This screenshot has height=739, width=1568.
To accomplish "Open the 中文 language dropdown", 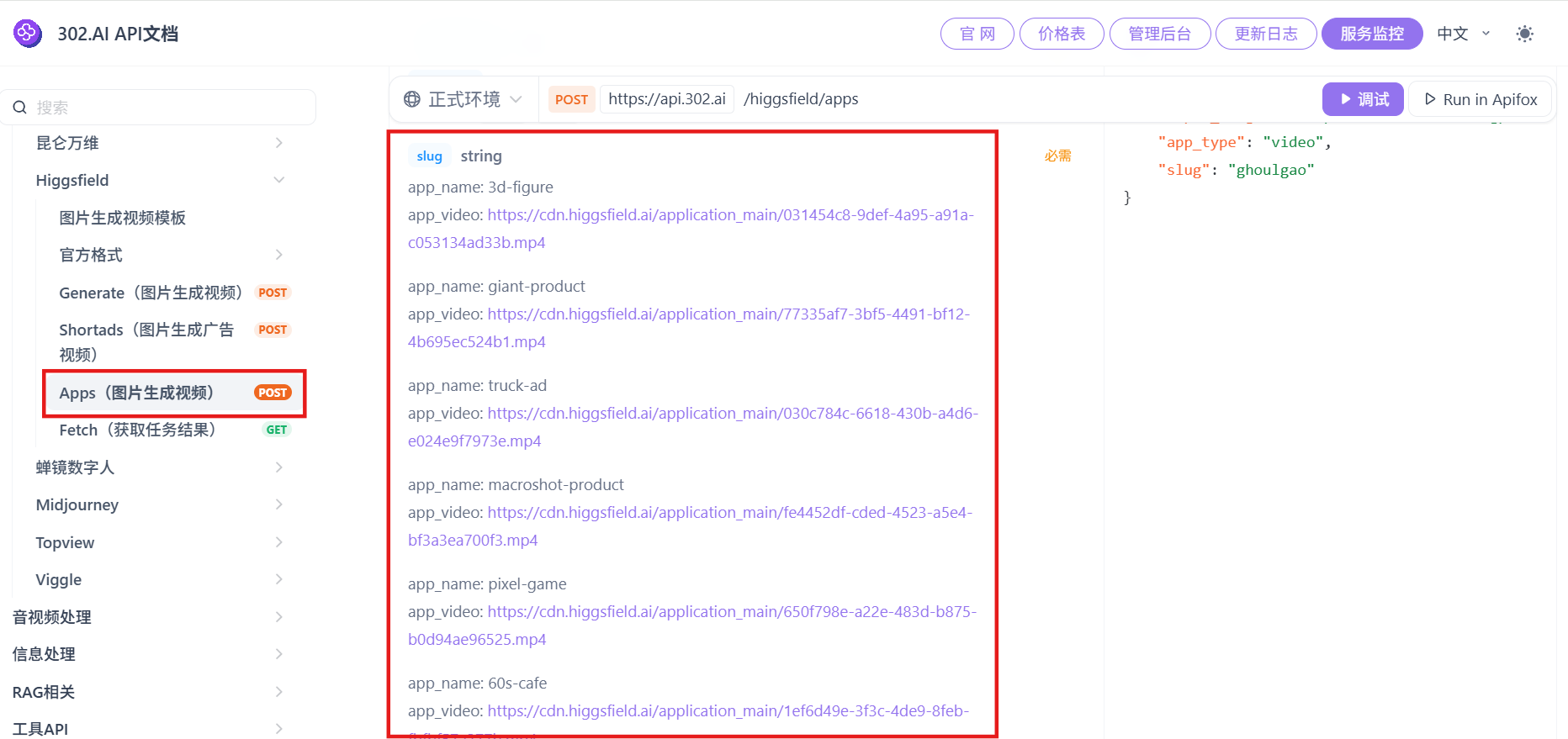I will point(1464,34).
